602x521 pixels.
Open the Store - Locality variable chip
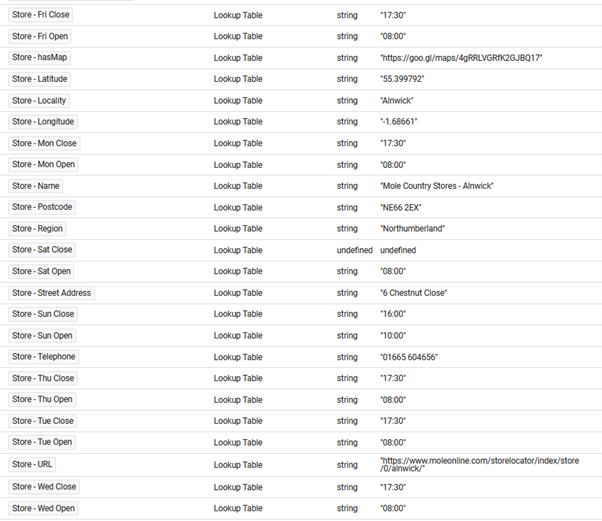point(41,100)
